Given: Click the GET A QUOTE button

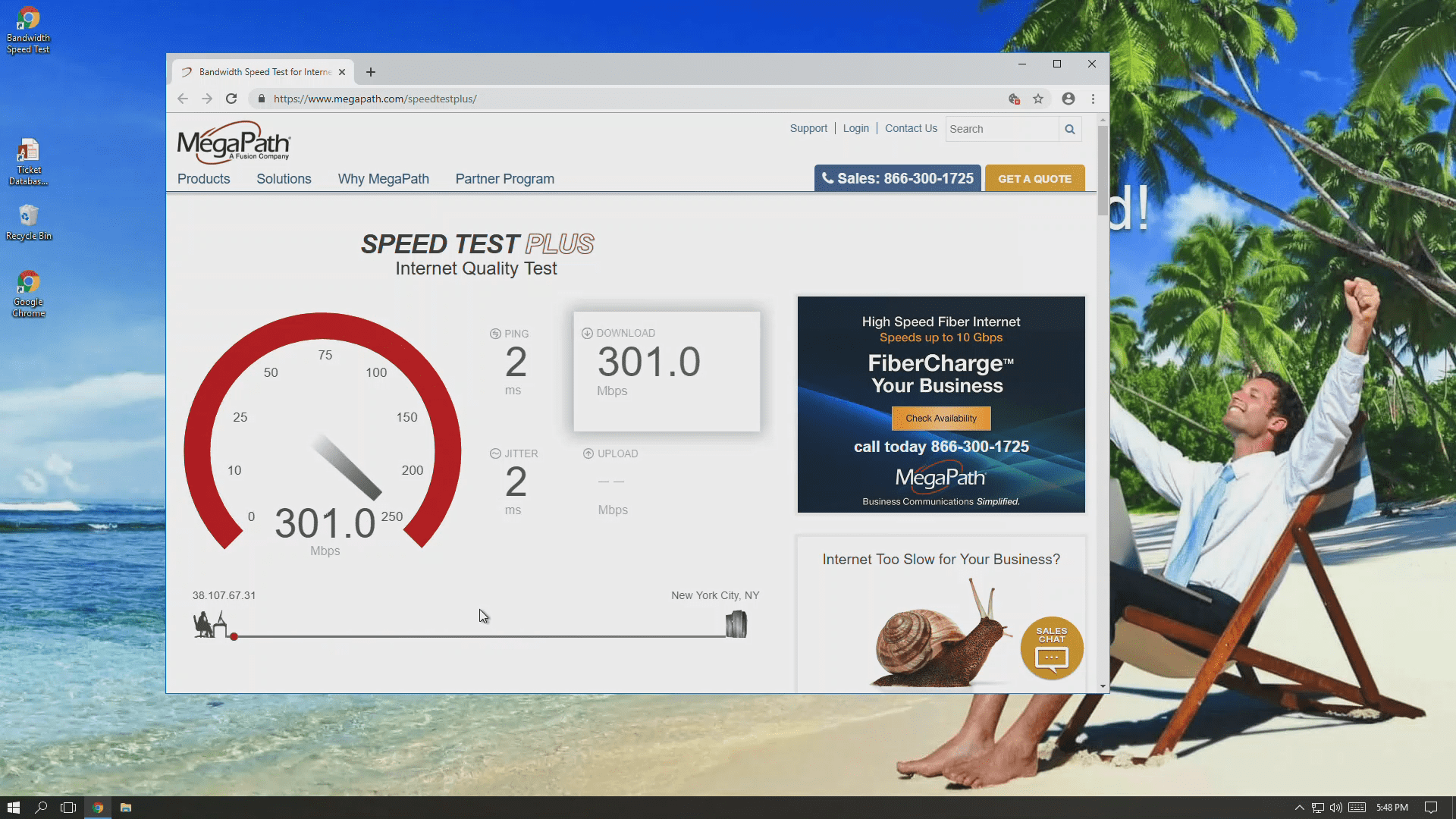Looking at the screenshot, I should (1035, 178).
